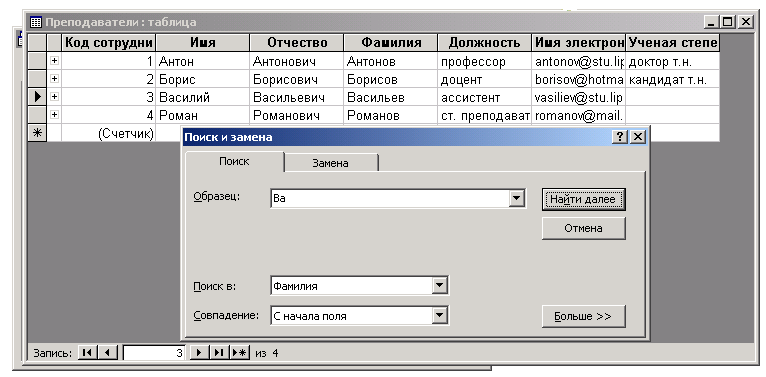
Task: Go to last record navigation button
Action: [x=219, y=353]
